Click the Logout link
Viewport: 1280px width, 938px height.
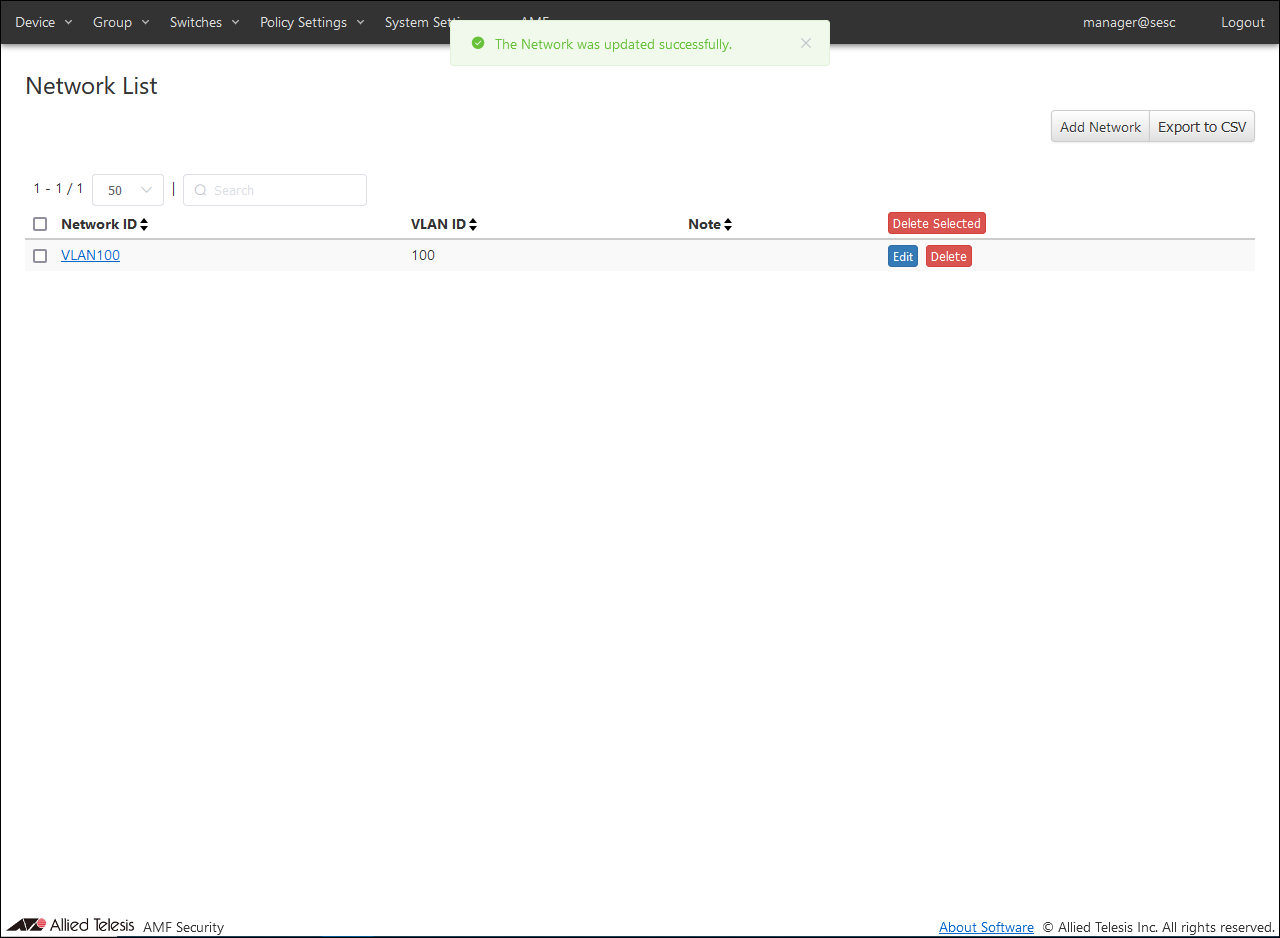(x=1243, y=22)
